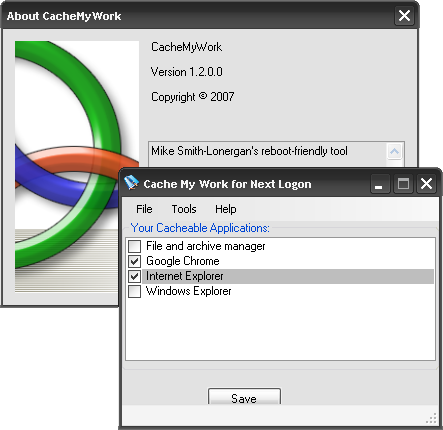443x430 pixels.
Task: Click the description text box in About dialog
Action: (x=267, y=154)
